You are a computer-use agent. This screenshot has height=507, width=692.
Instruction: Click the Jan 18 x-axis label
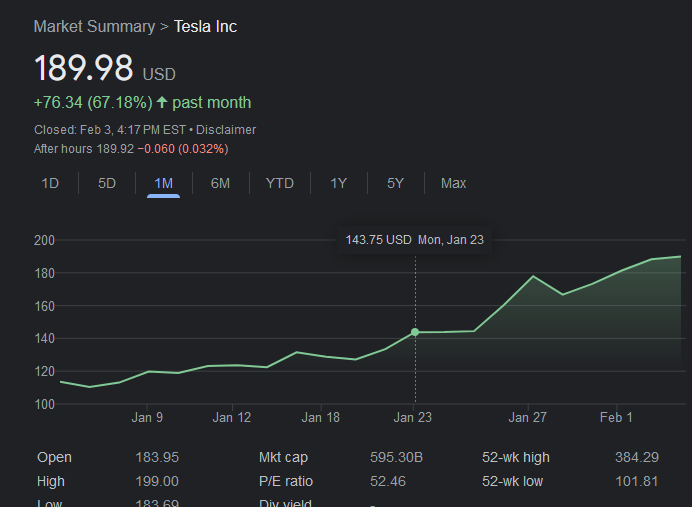[x=320, y=417]
